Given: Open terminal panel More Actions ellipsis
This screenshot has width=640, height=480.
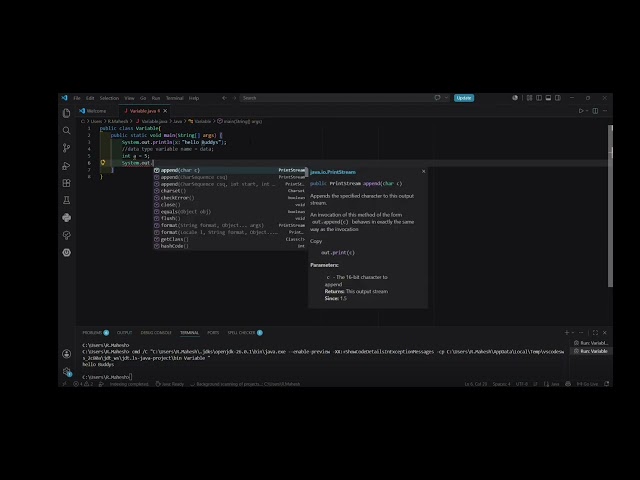Looking at the screenshot, I should tap(581, 333).
